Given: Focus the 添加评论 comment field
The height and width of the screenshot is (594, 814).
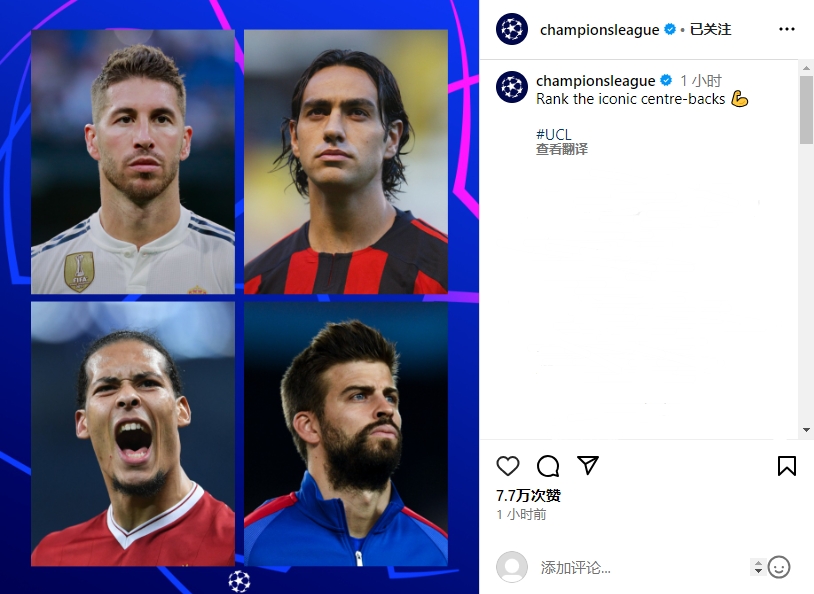Looking at the screenshot, I should click(641, 568).
